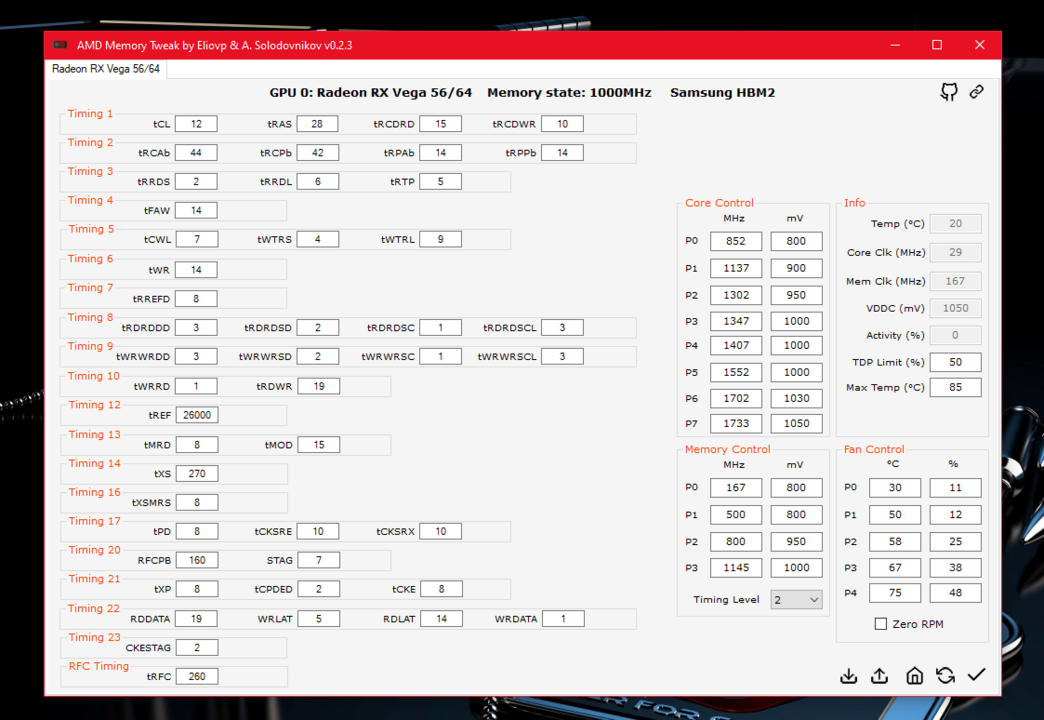The image size is (1044, 720).
Task: Focus the tRRDS input
Action: (x=196, y=181)
